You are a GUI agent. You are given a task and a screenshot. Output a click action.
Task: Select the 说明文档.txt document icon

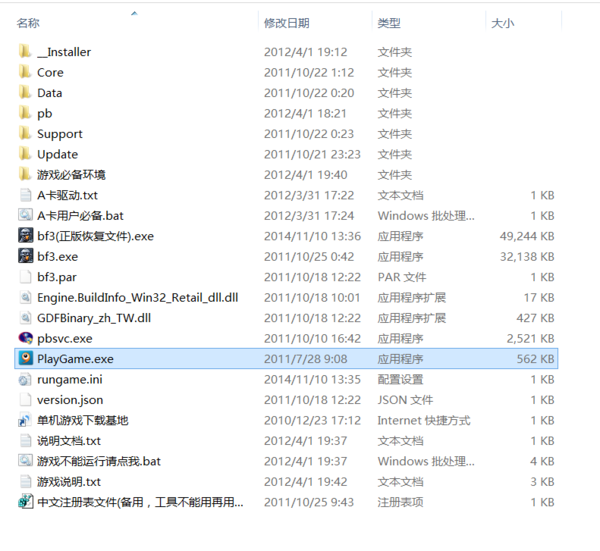[25, 440]
